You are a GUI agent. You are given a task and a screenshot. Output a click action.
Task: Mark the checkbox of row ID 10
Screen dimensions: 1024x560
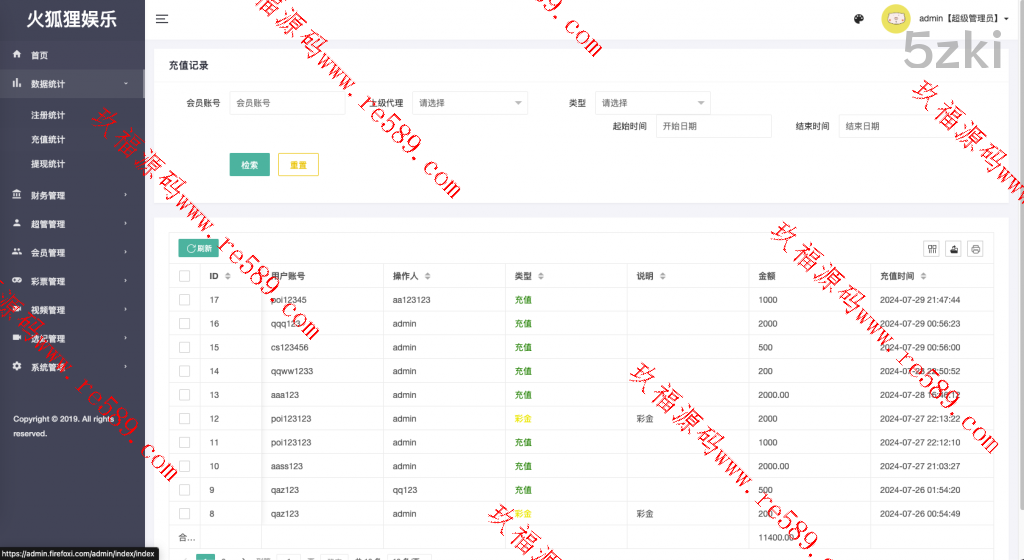185,466
